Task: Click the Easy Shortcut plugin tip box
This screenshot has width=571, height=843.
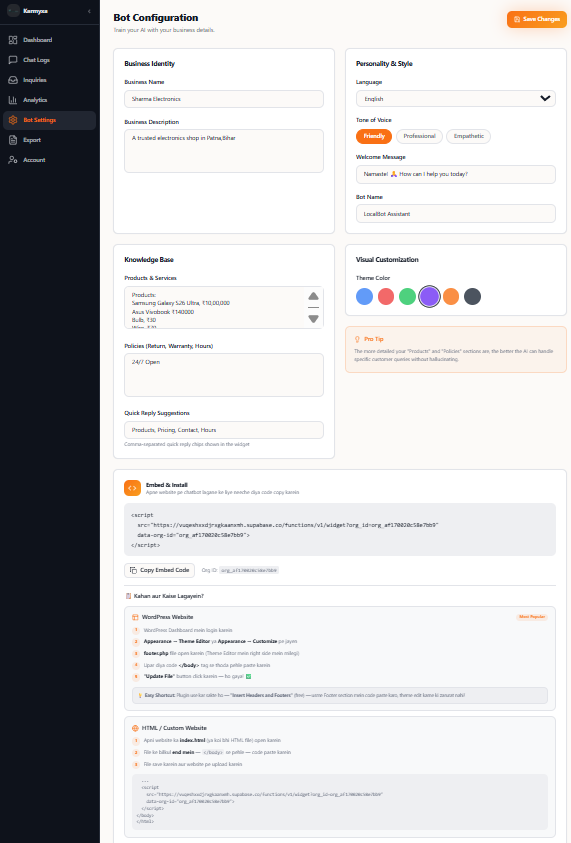Action: pos(340,695)
